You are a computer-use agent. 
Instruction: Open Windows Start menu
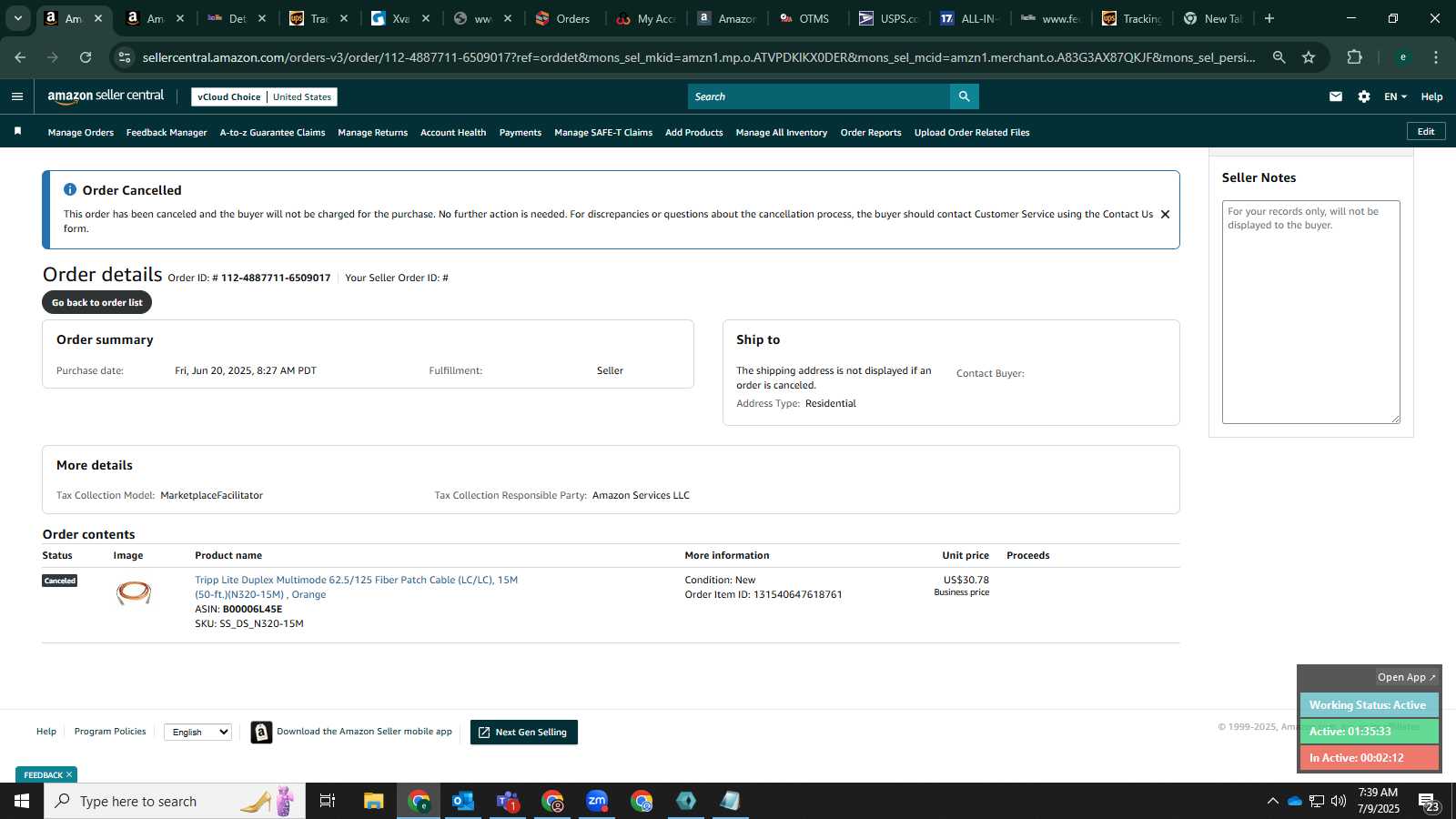[x=22, y=801]
